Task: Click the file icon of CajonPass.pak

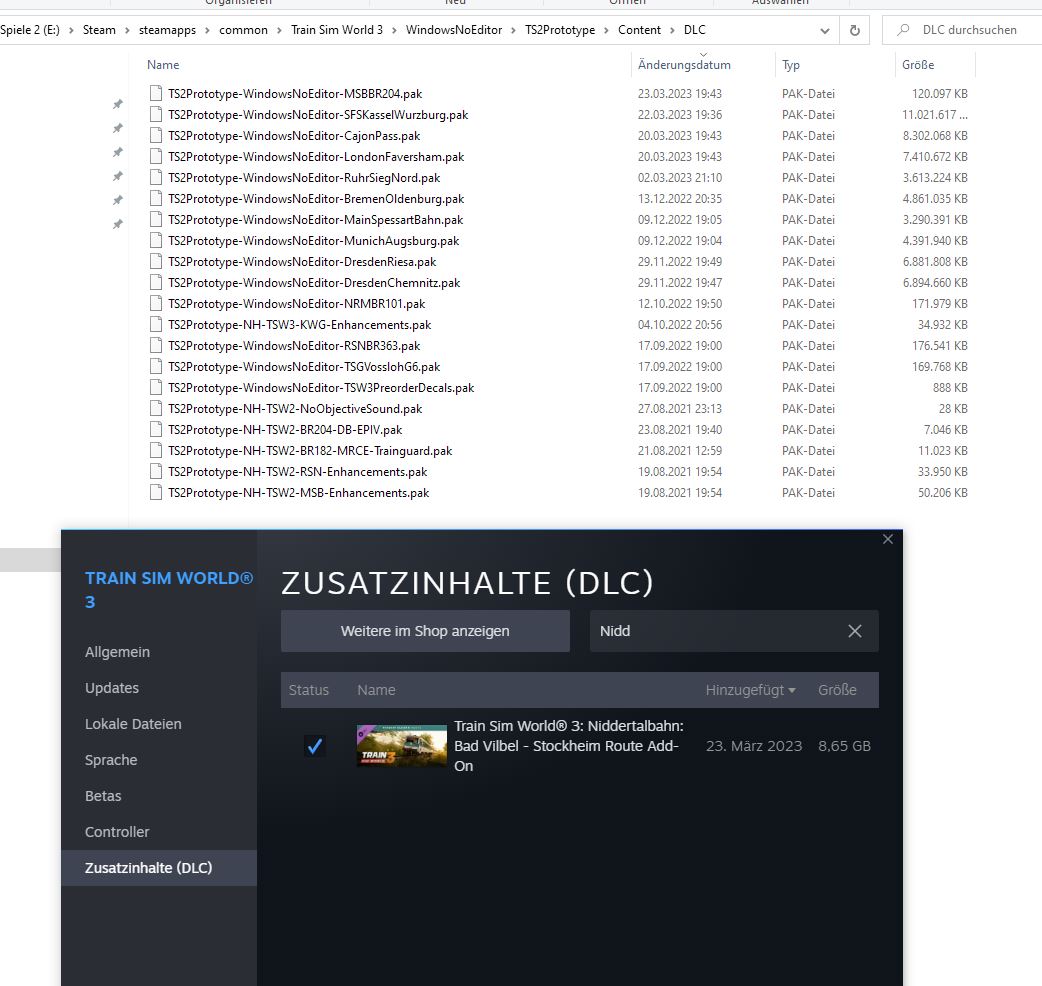Action: (156, 136)
